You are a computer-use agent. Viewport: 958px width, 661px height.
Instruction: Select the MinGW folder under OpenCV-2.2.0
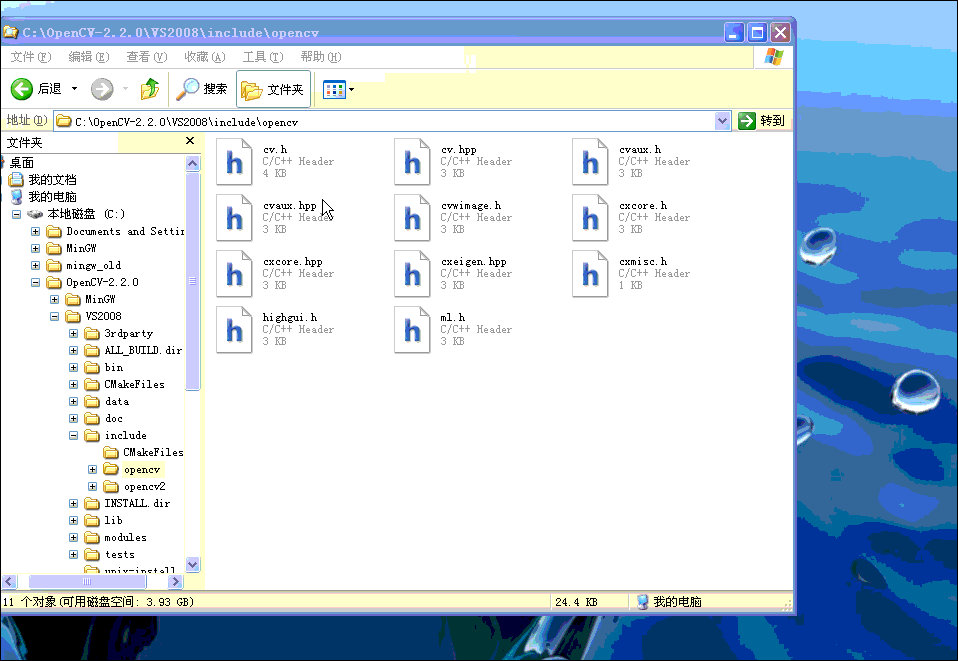coord(100,299)
